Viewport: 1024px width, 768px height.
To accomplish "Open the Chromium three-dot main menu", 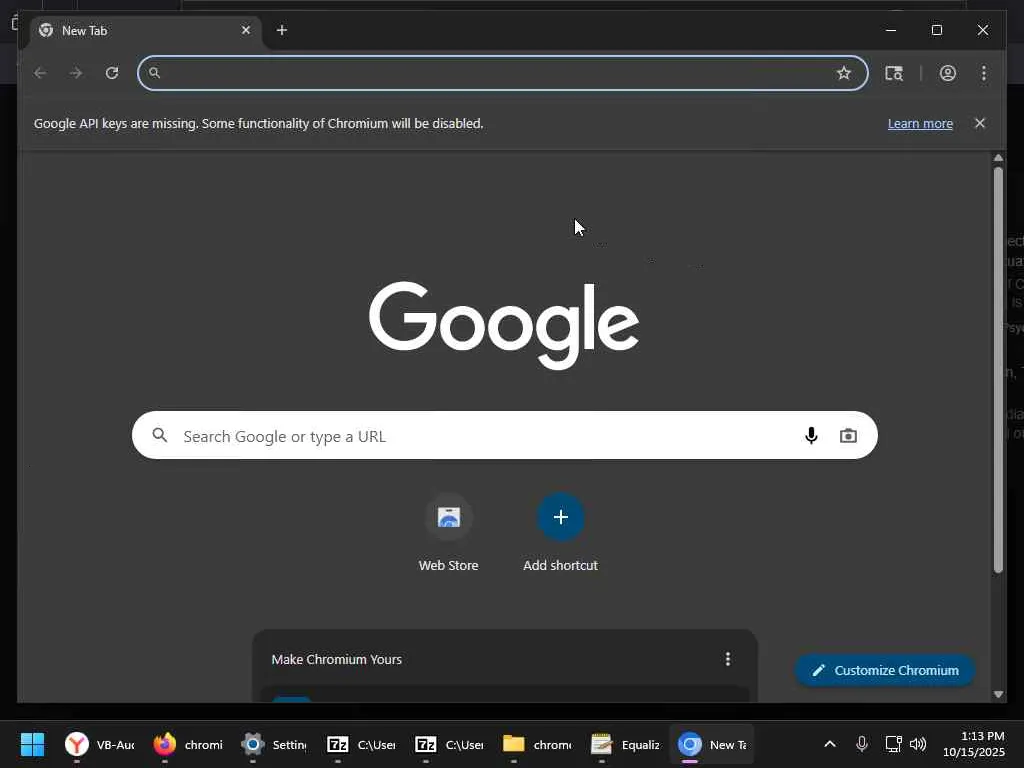I will [x=984, y=73].
